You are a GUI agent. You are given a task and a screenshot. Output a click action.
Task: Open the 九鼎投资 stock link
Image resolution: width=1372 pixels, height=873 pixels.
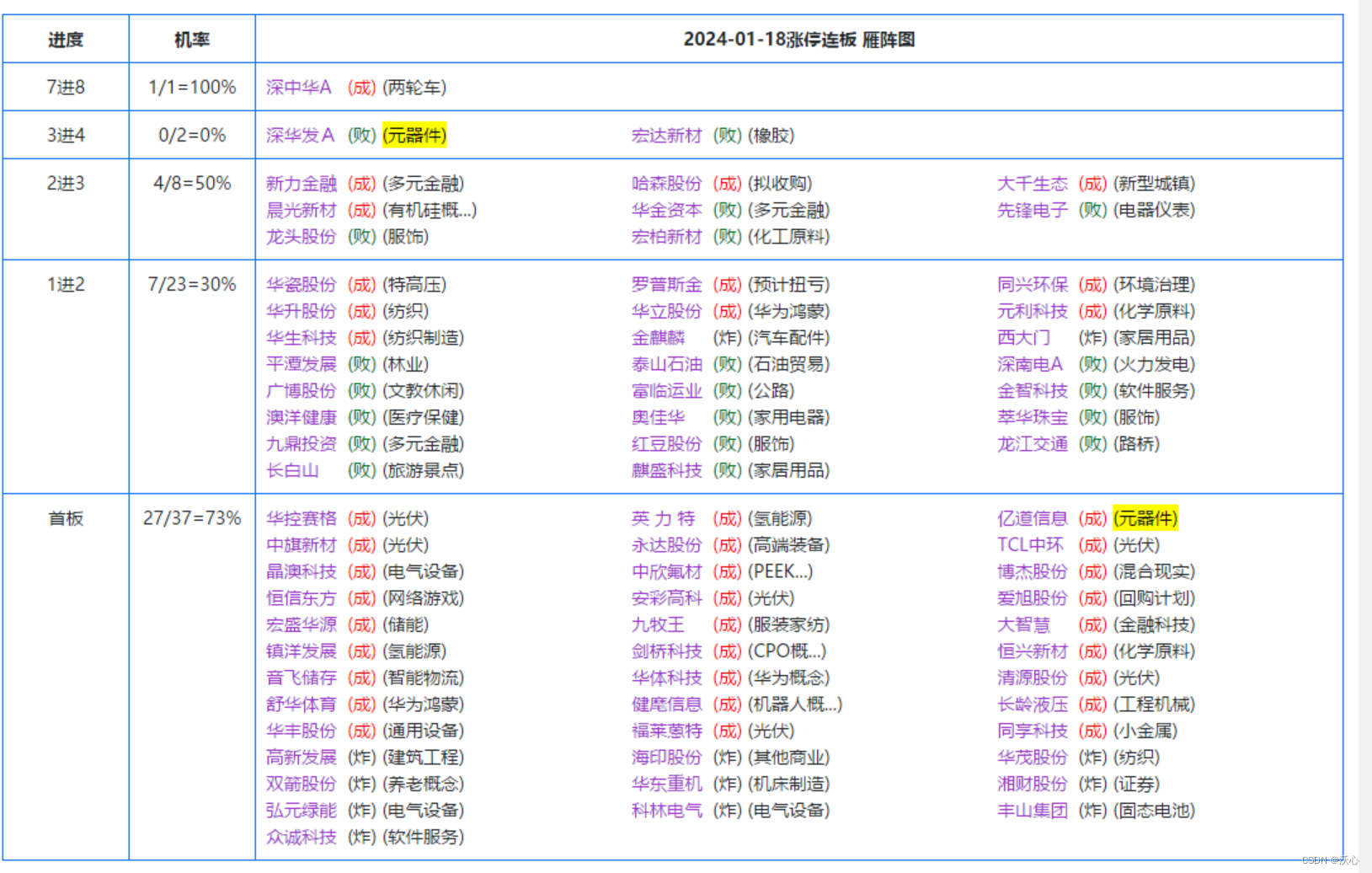[x=302, y=444]
